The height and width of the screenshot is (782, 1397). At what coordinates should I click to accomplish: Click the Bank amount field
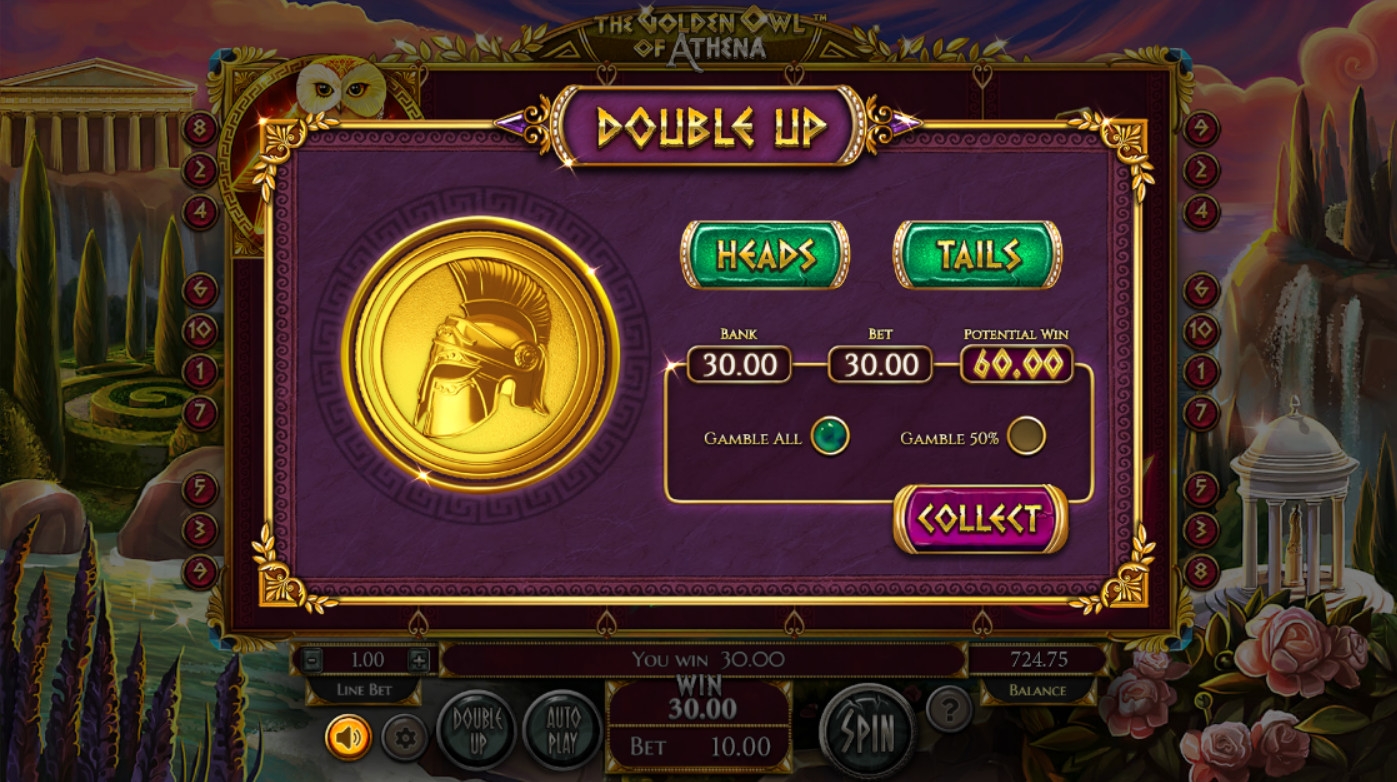pyautogui.click(x=739, y=365)
